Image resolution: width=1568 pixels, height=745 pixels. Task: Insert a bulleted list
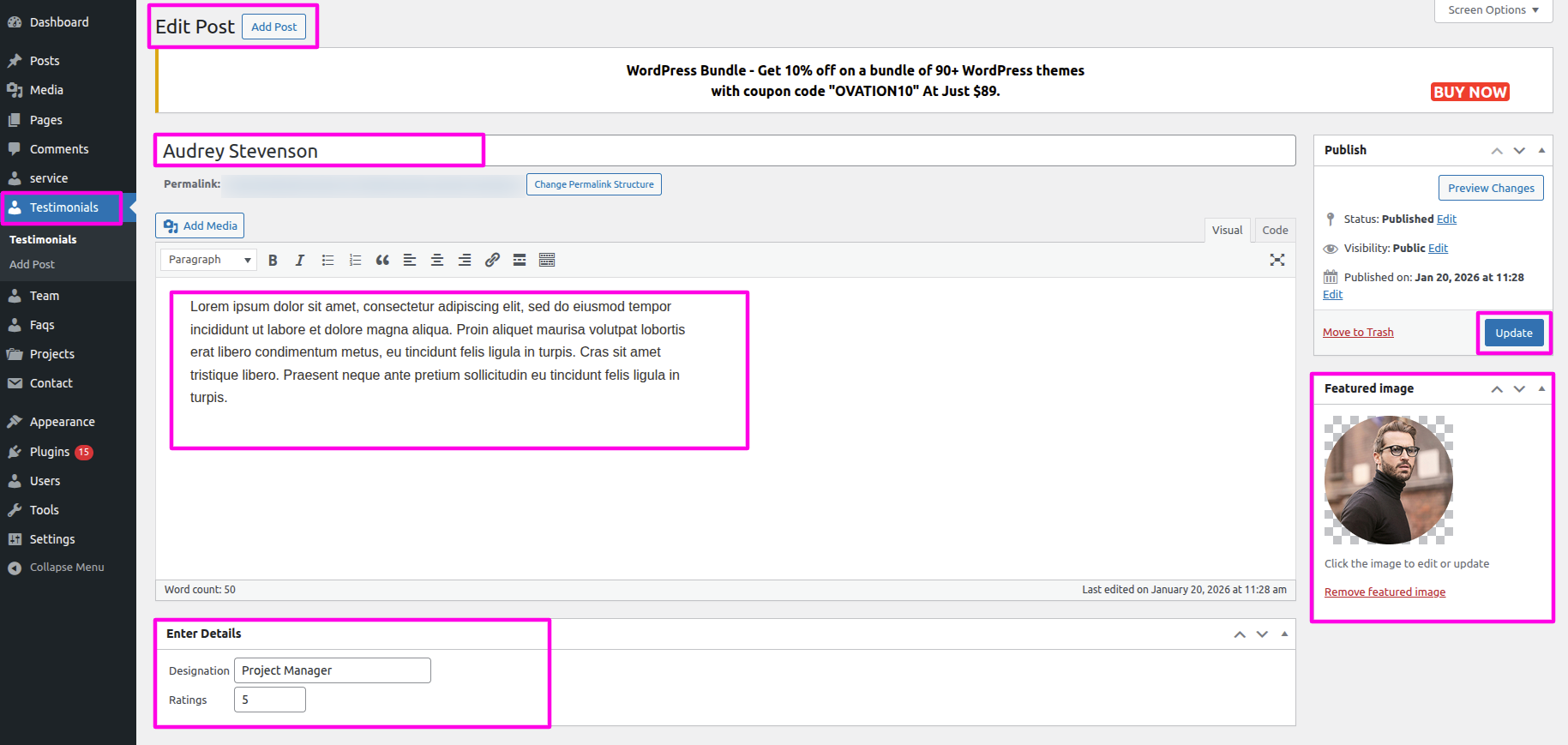click(327, 261)
